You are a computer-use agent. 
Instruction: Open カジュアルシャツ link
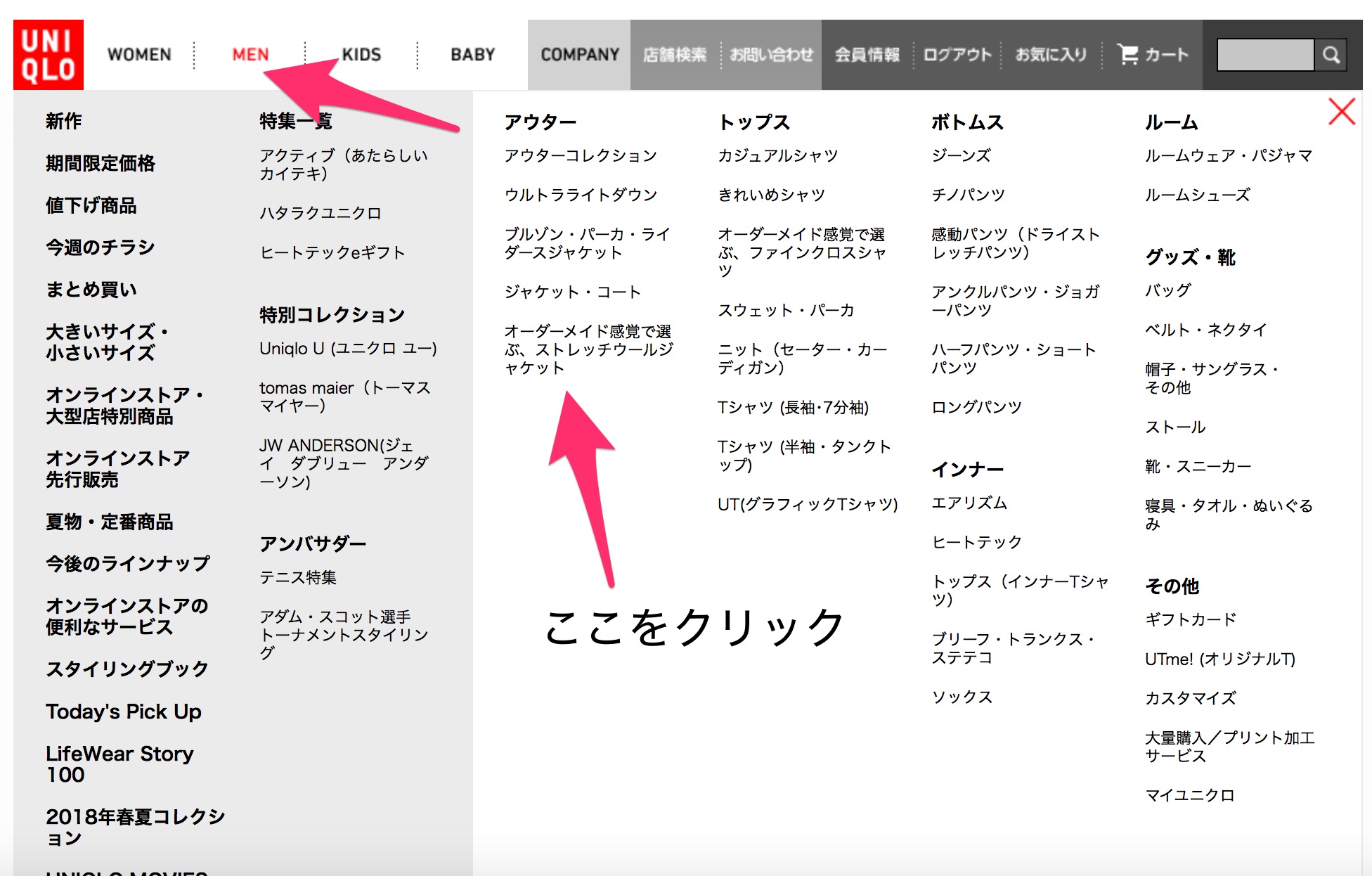tap(778, 155)
